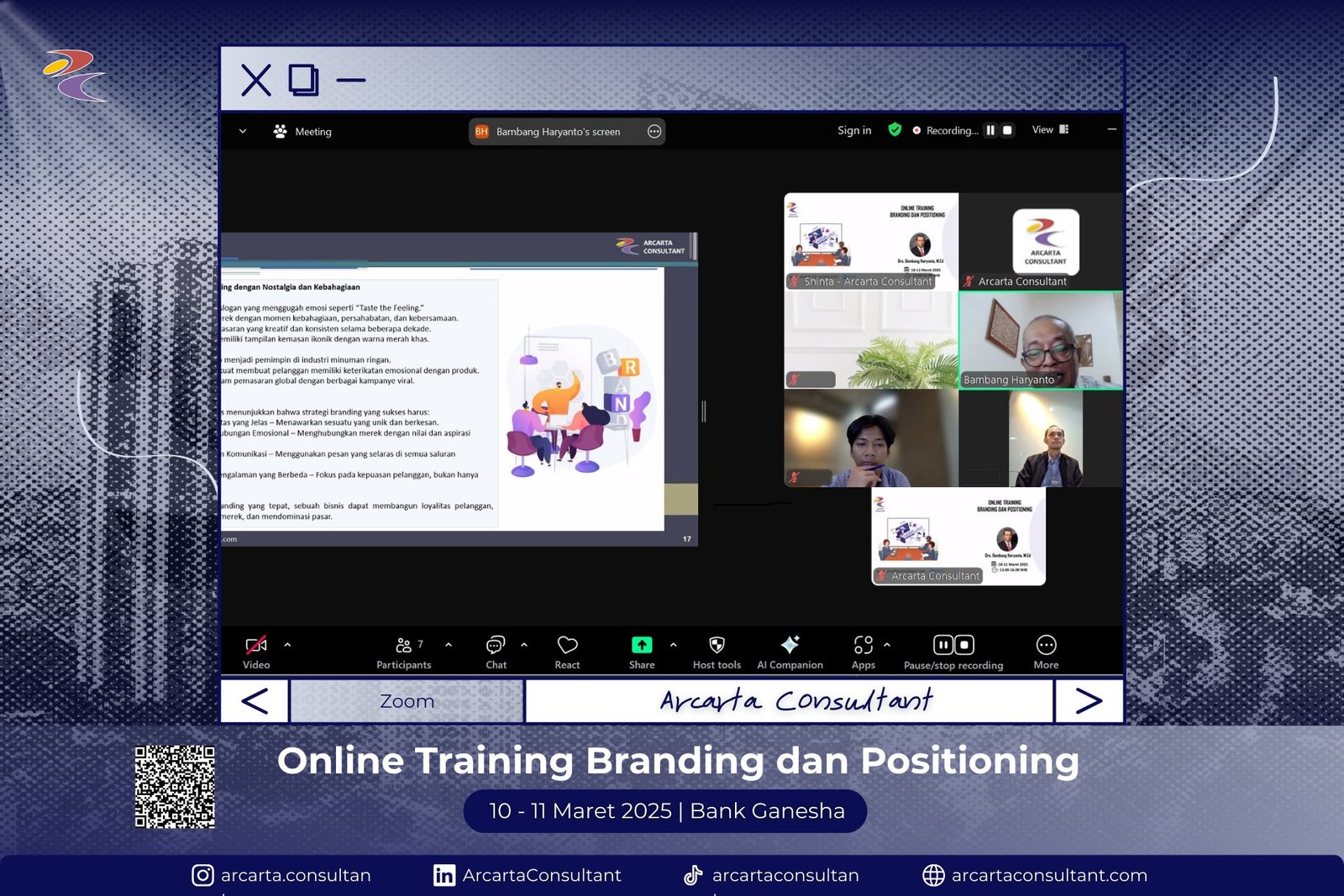
Task: Expand the Participants options arrow
Action: pyautogui.click(x=449, y=645)
